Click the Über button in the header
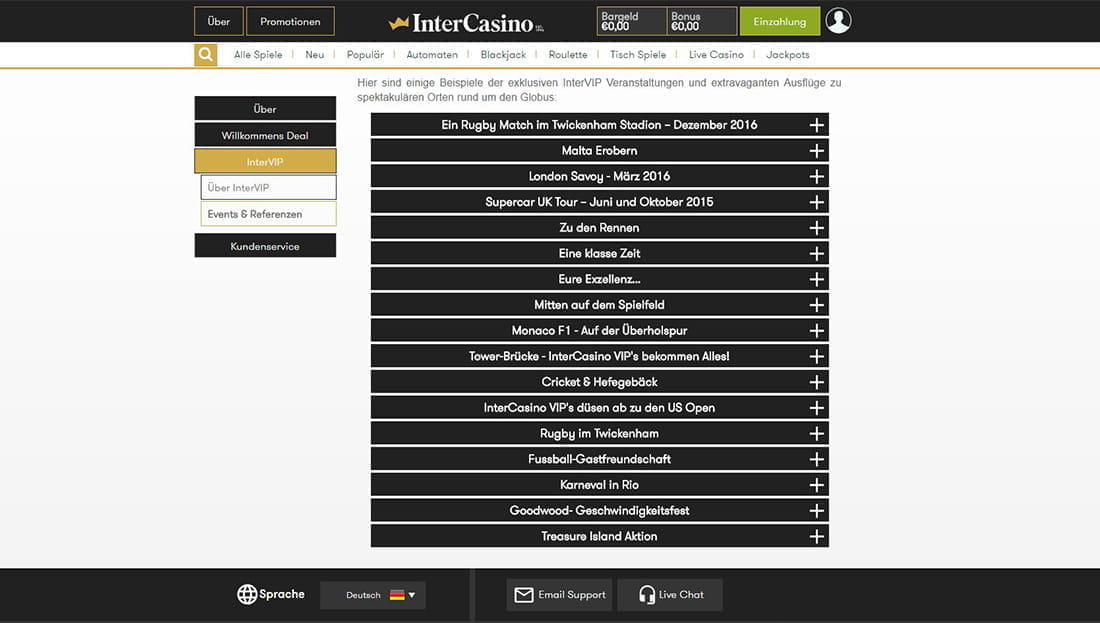Image resolution: width=1100 pixels, height=623 pixels. (x=219, y=21)
